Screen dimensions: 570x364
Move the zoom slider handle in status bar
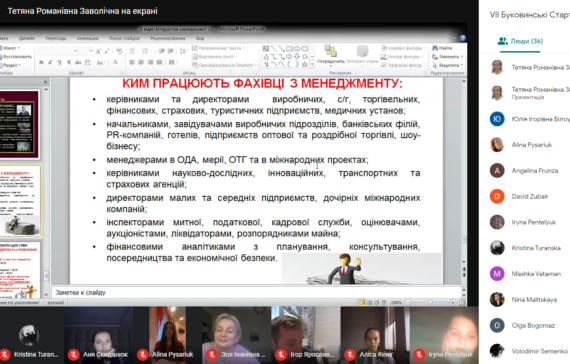tap(430, 302)
